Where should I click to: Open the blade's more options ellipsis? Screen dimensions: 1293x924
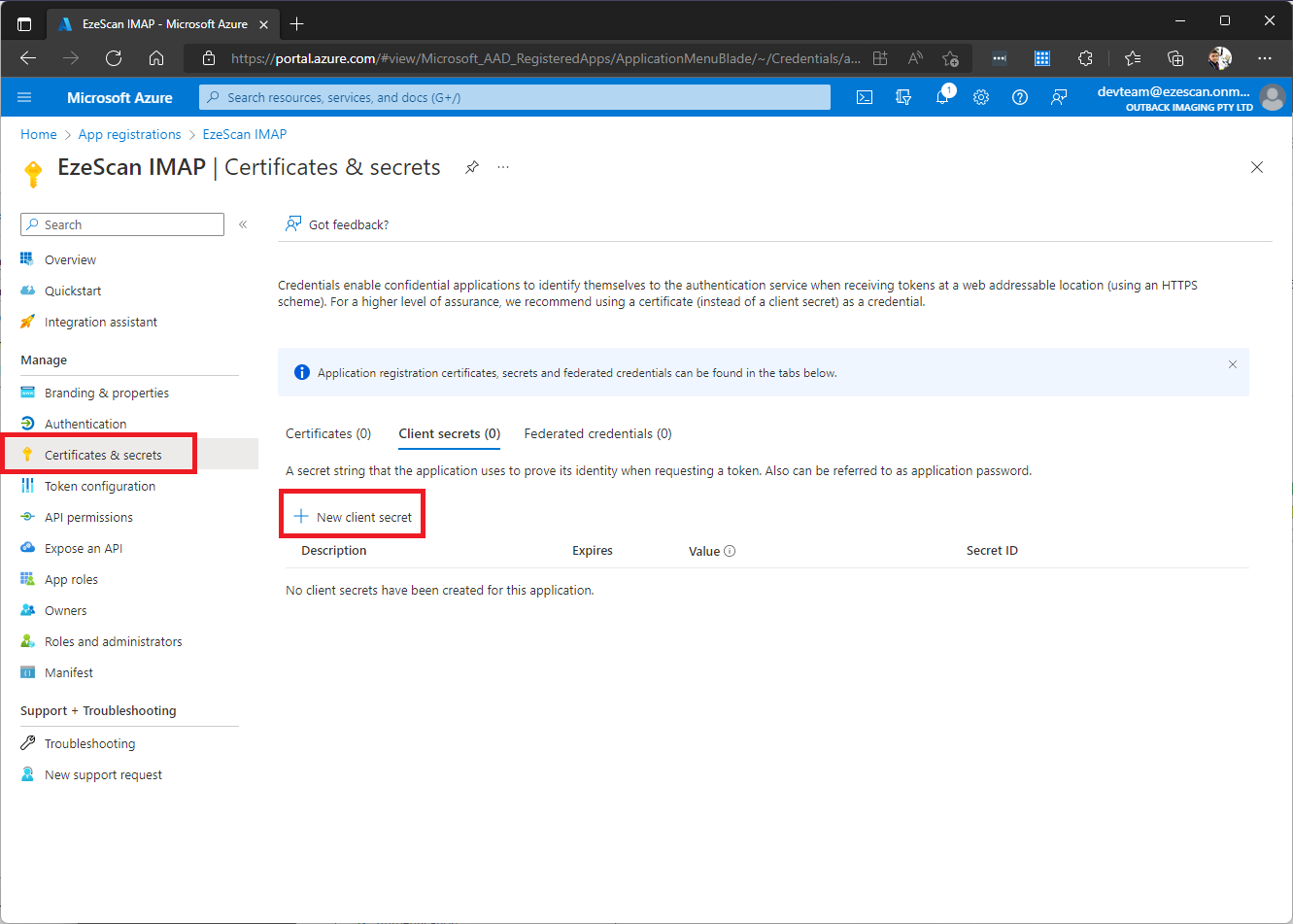[503, 167]
